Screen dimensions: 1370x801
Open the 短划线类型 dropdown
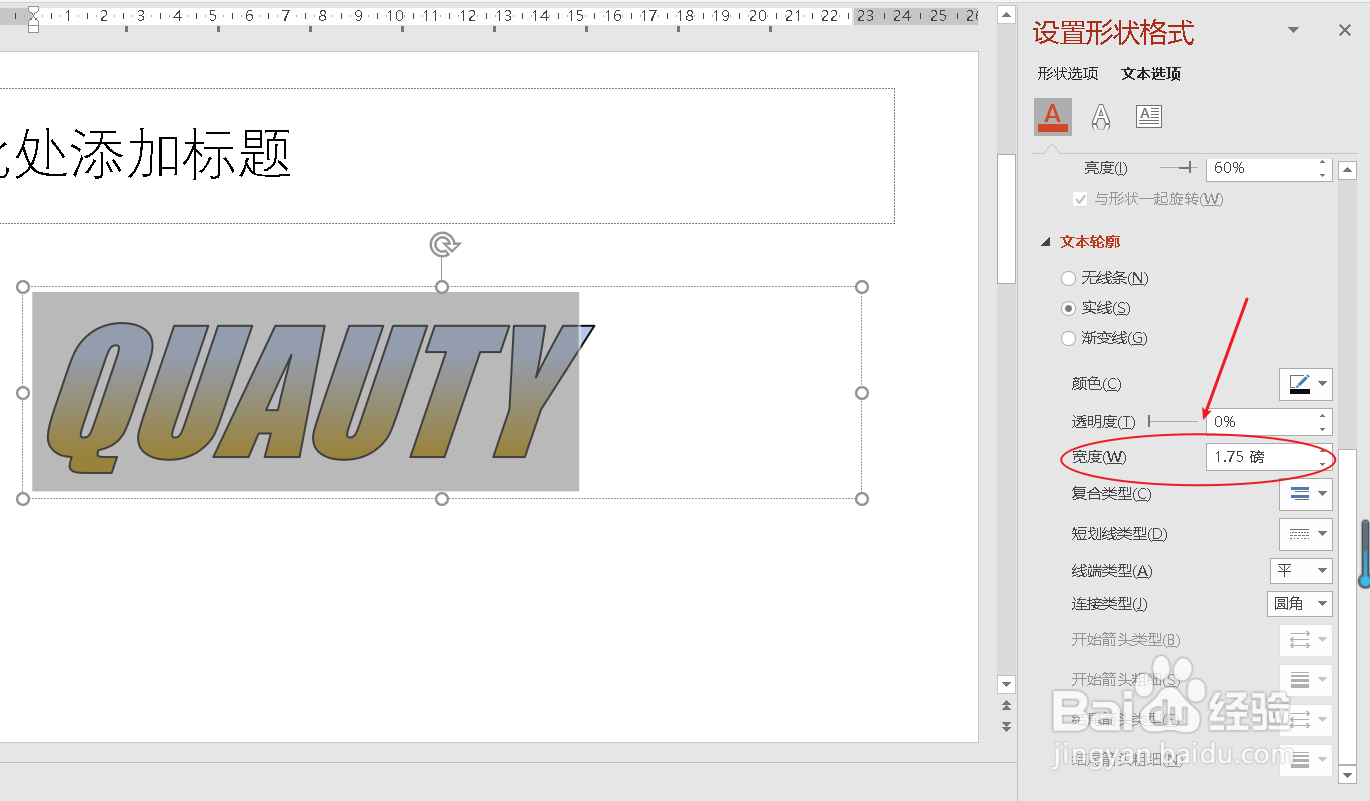click(1306, 534)
